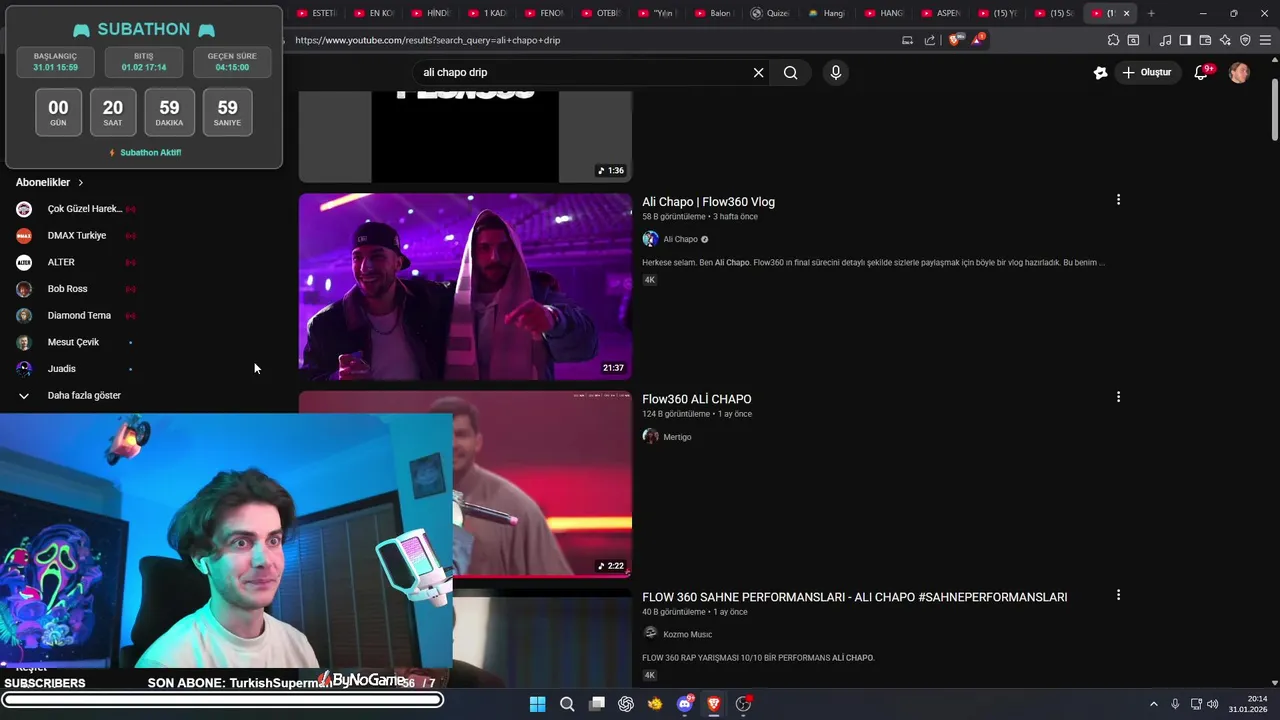Click the YouTube search magnifier button

(791, 72)
